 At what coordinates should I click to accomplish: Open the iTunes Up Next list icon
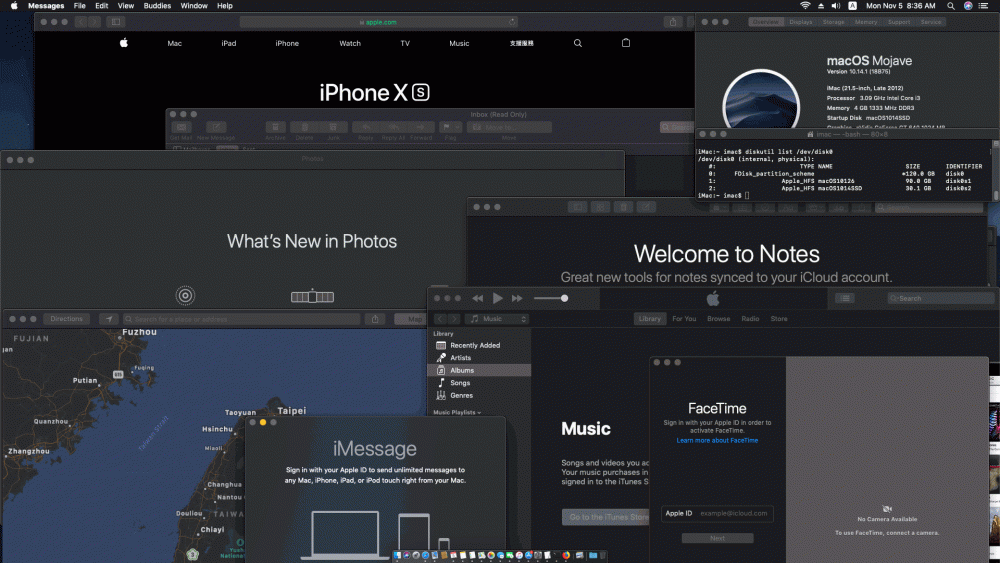844,298
